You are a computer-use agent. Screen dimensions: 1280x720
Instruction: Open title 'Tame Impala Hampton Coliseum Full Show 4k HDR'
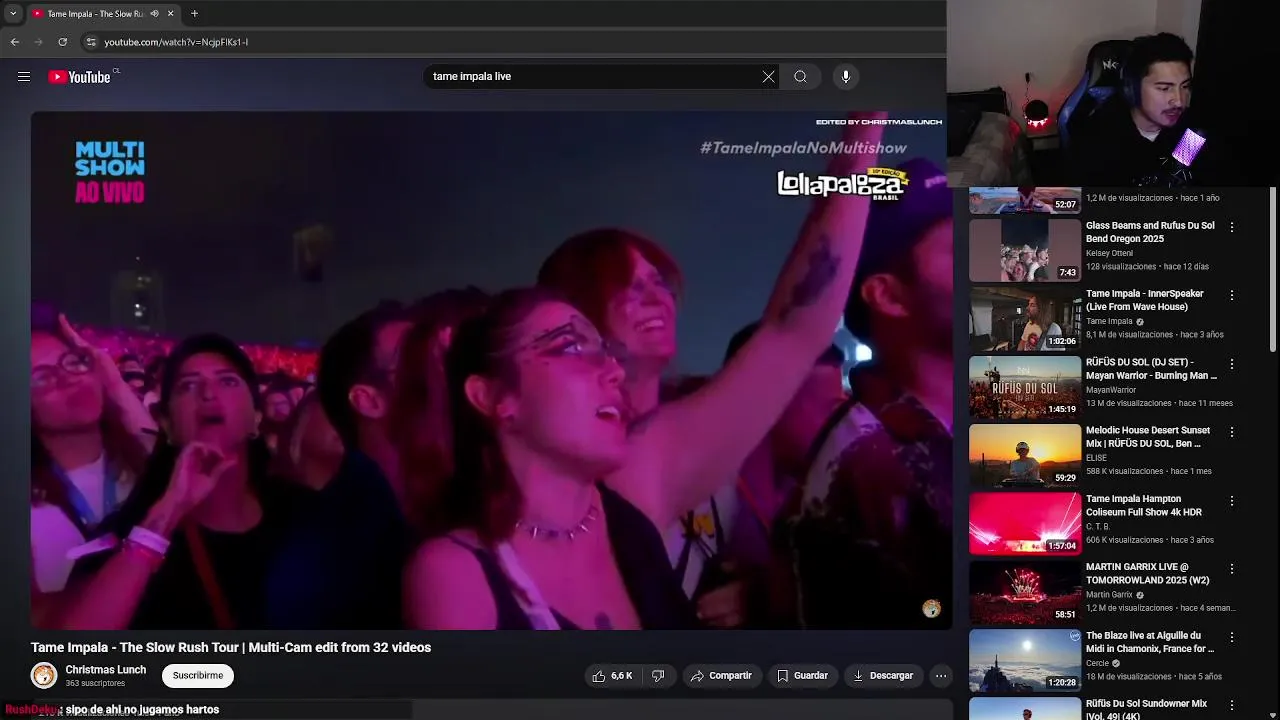[1144, 505]
